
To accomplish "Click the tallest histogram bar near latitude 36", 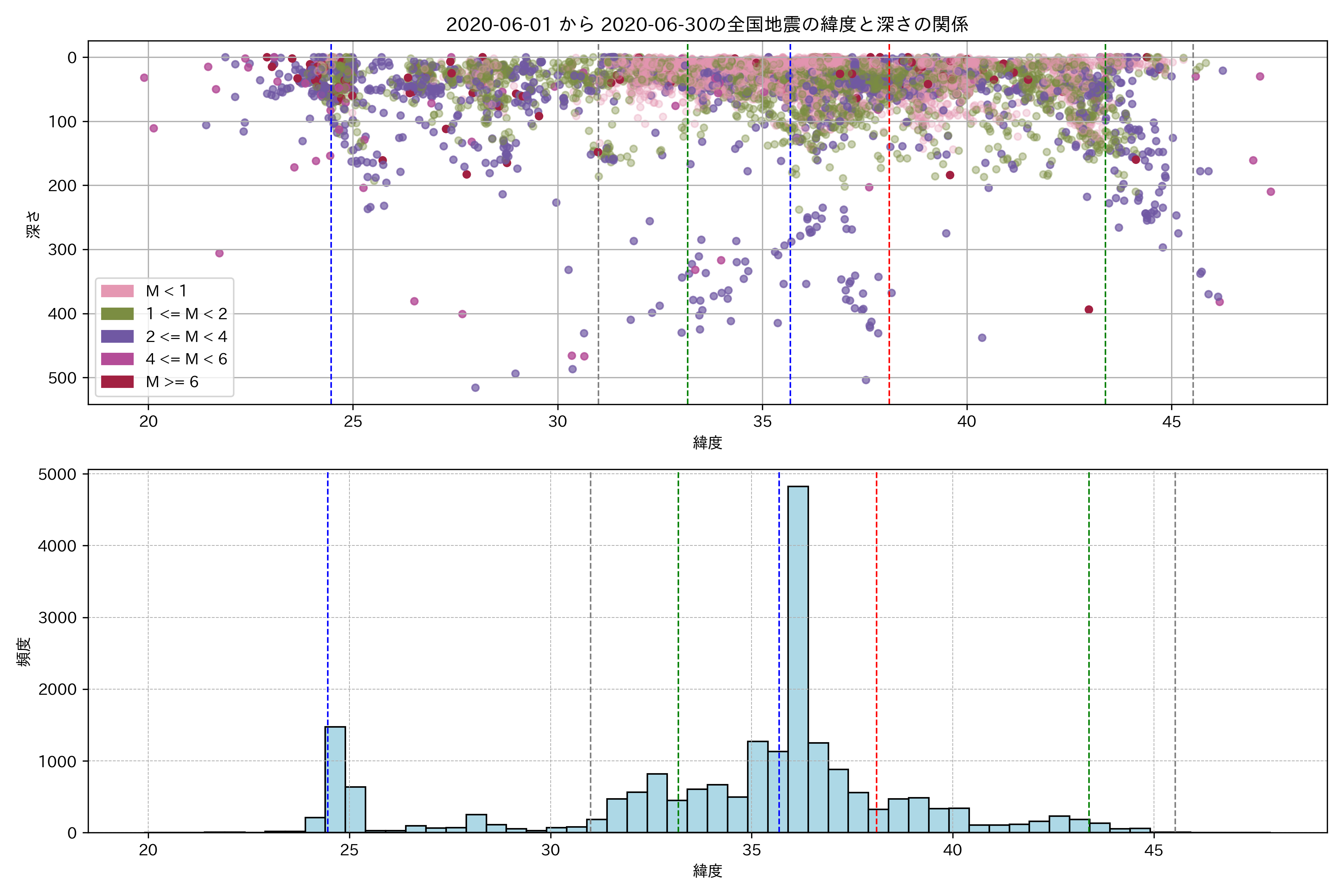I will 798,657.
